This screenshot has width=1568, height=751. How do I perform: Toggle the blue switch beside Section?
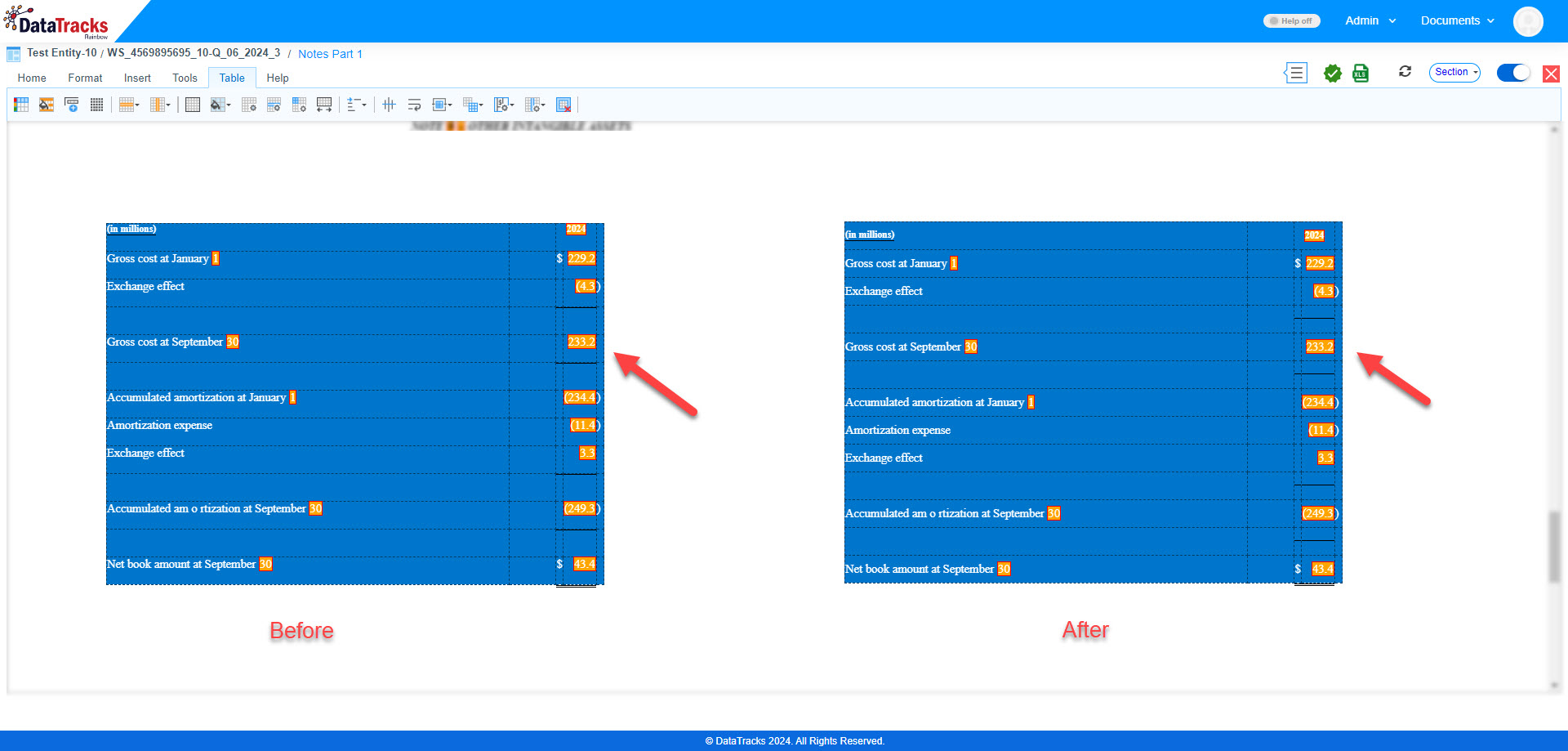click(x=1513, y=73)
